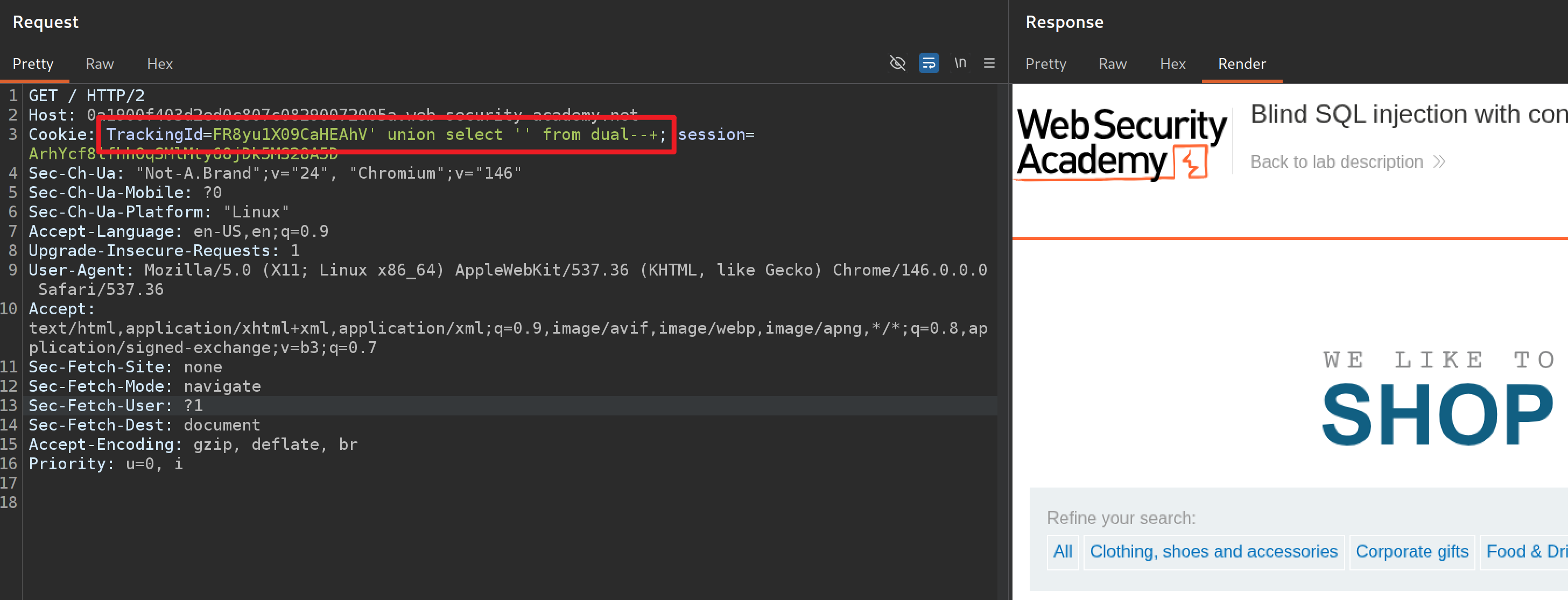The width and height of the screenshot is (1568, 600).
Task: Click the double chevron after lab description
Action: coord(1439,162)
